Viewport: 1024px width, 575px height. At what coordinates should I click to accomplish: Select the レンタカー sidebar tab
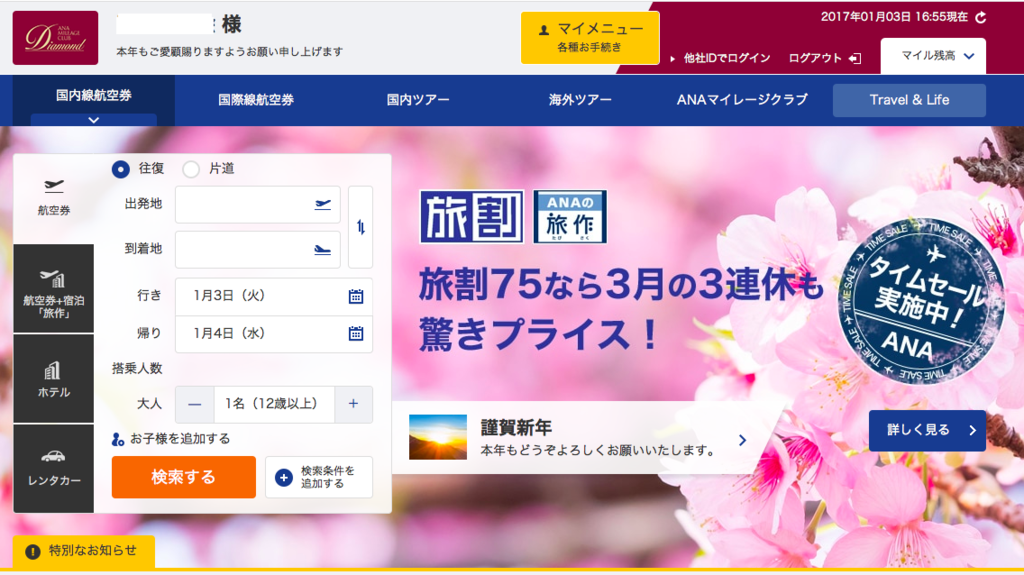coord(54,468)
